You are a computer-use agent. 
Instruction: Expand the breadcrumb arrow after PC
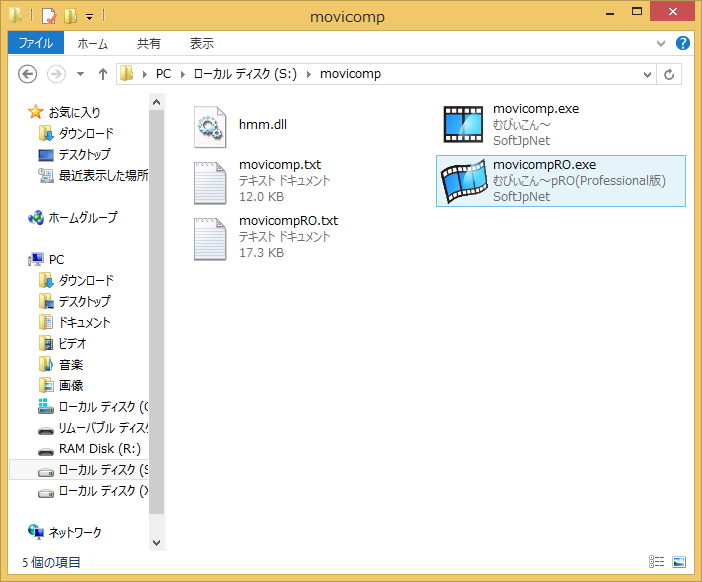click(183, 74)
